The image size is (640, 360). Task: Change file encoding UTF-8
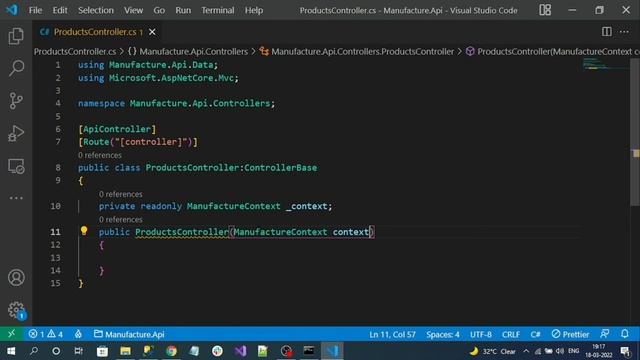click(x=481, y=334)
